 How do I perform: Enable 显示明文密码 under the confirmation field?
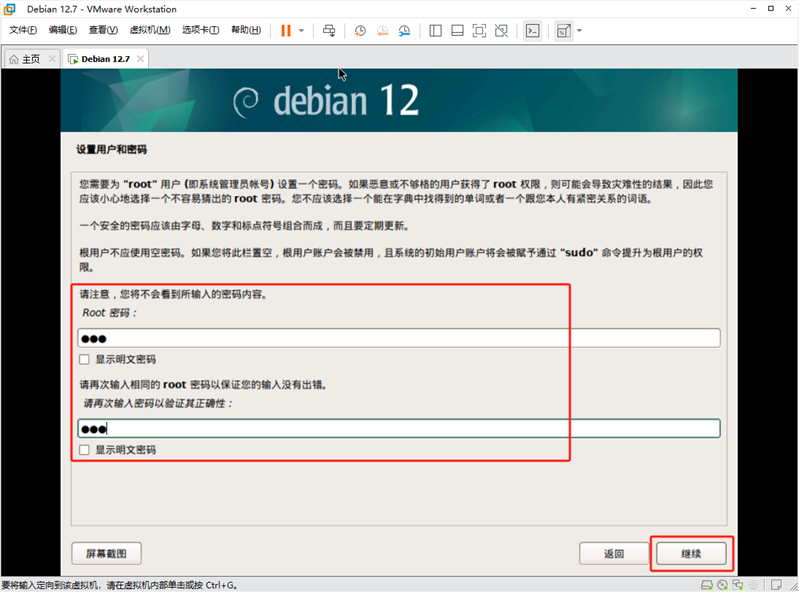tap(85, 450)
